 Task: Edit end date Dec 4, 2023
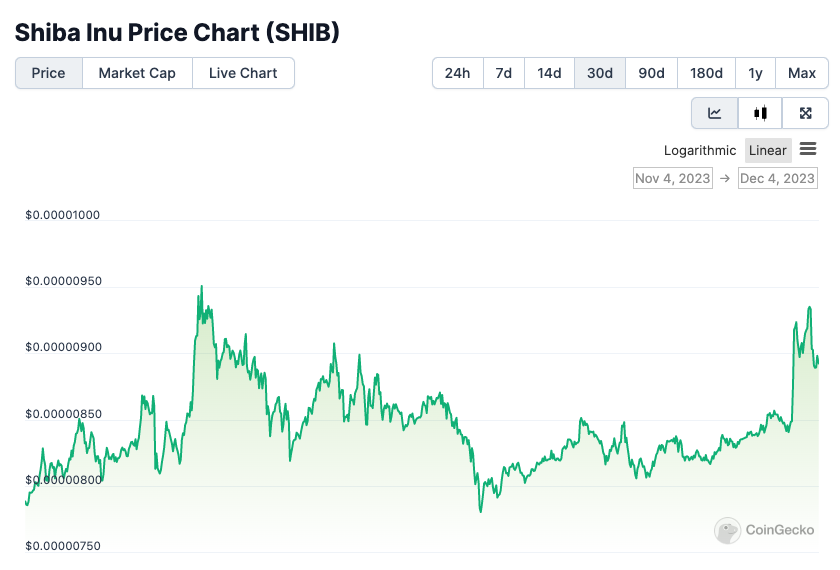777,178
